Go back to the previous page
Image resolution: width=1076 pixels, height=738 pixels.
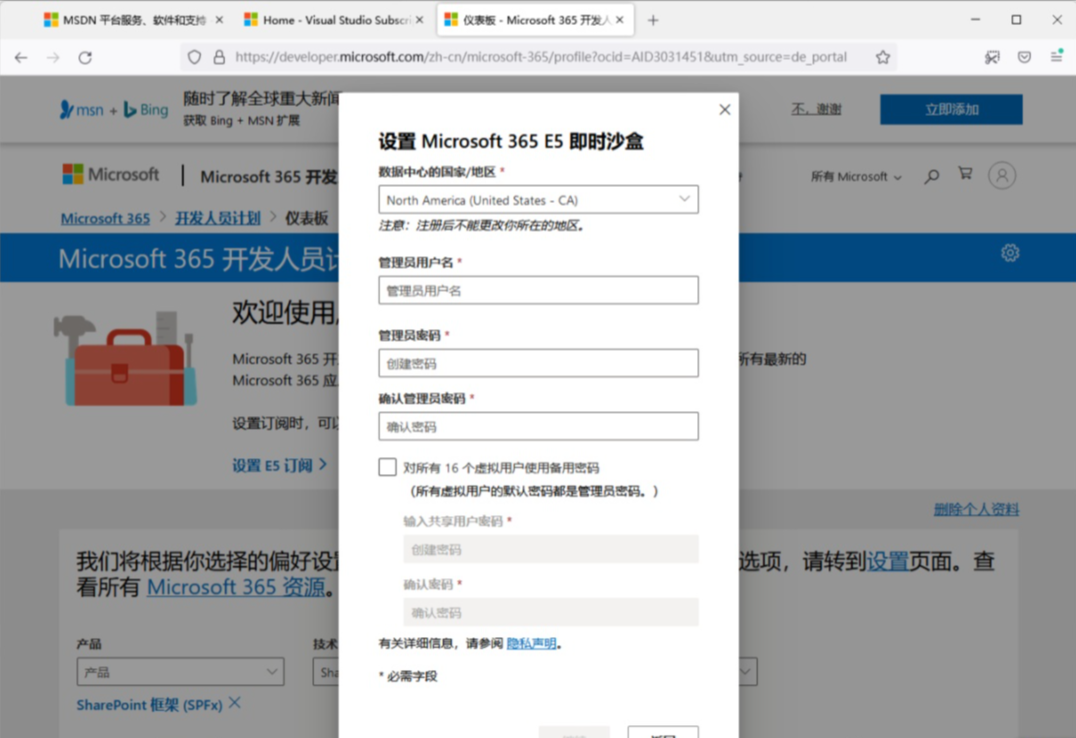coord(21,58)
